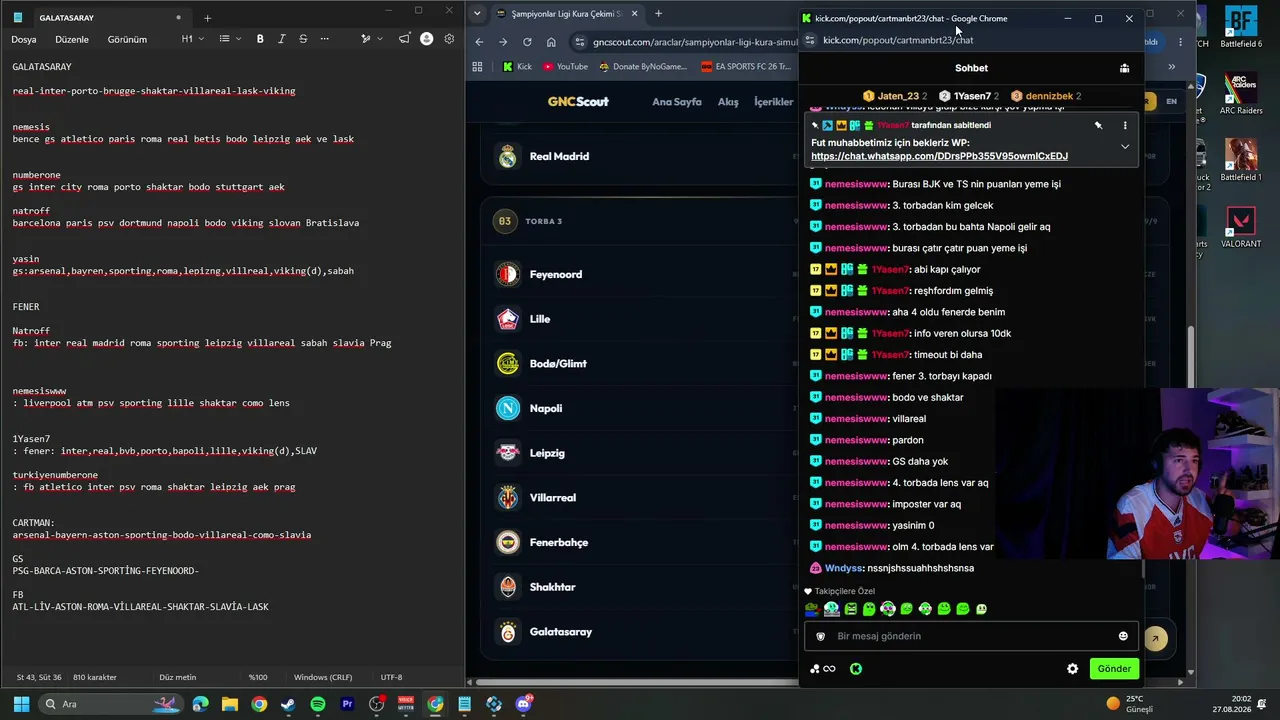Open the H1 heading dropdown in Notepad
Viewport: 1280px width, 720px height.
pos(192,39)
